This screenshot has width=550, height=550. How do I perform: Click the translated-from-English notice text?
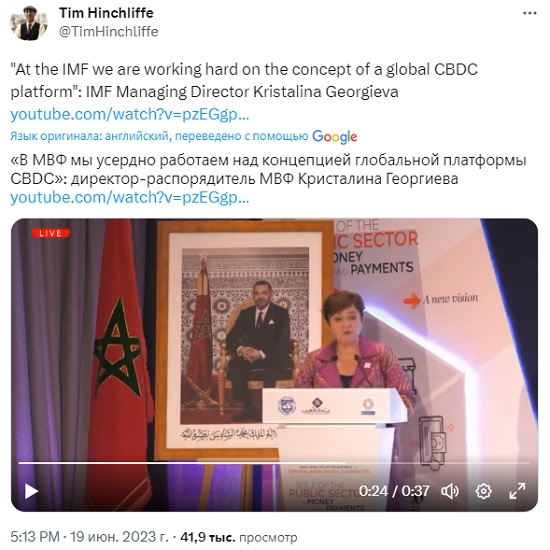pos(159,136)
